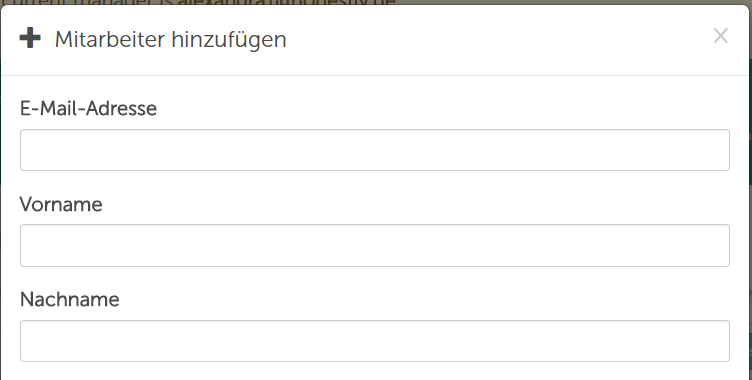Activate the last name entry field
Image resolution: width=752 pixels, height=380 pixels.
375,341
